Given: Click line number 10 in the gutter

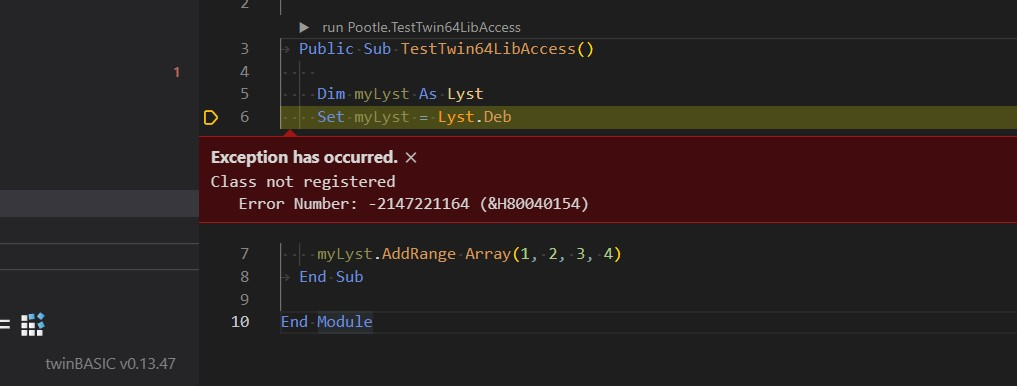Looking at the screenshot, I should point(240,322).
